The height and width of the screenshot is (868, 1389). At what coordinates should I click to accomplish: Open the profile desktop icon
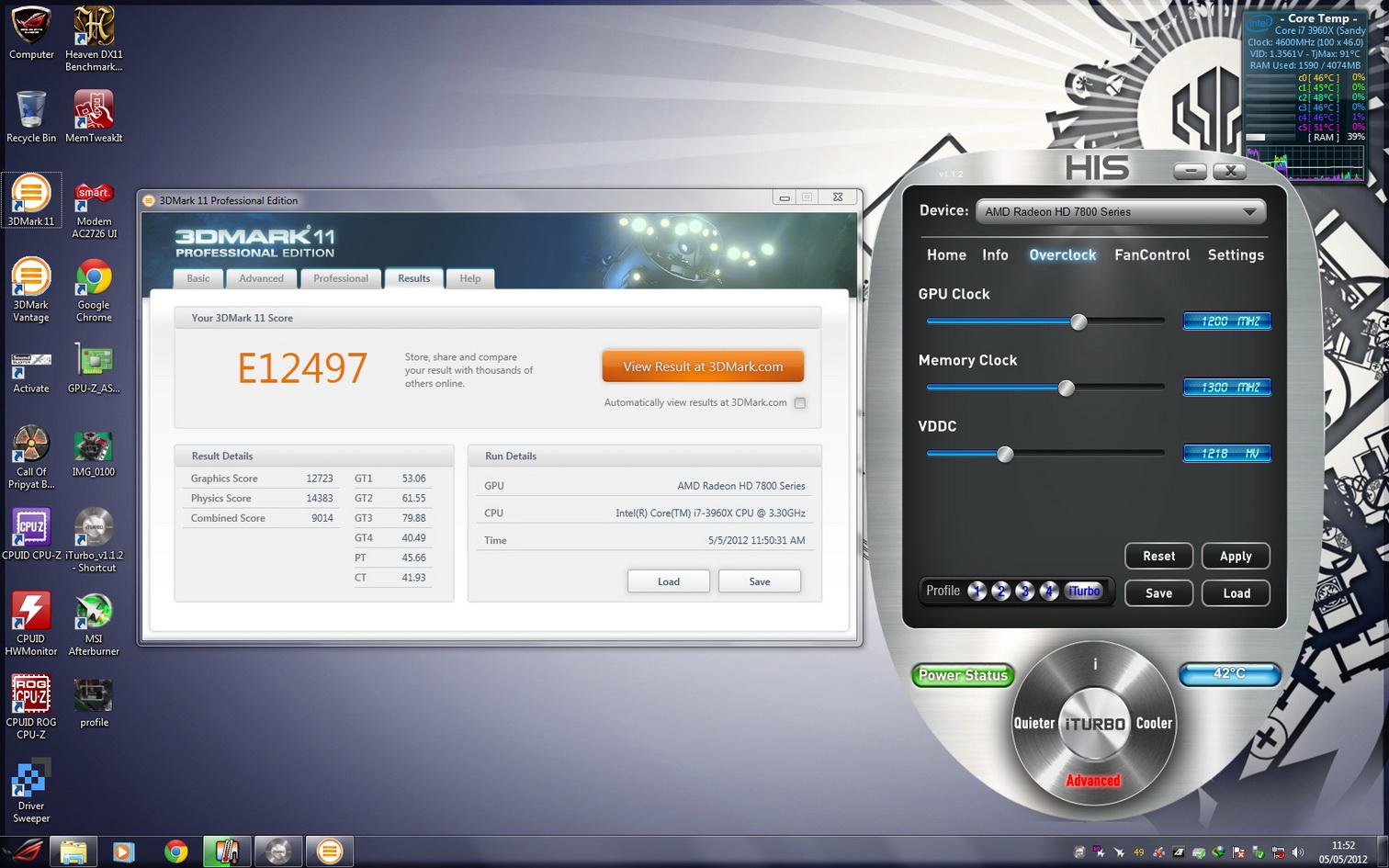tap(94, 702)
